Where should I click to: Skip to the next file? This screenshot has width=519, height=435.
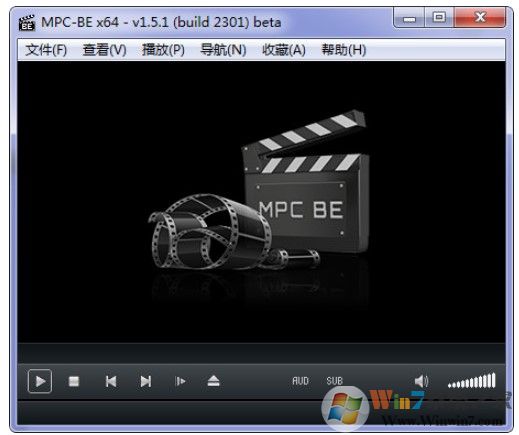click(146, 381)
